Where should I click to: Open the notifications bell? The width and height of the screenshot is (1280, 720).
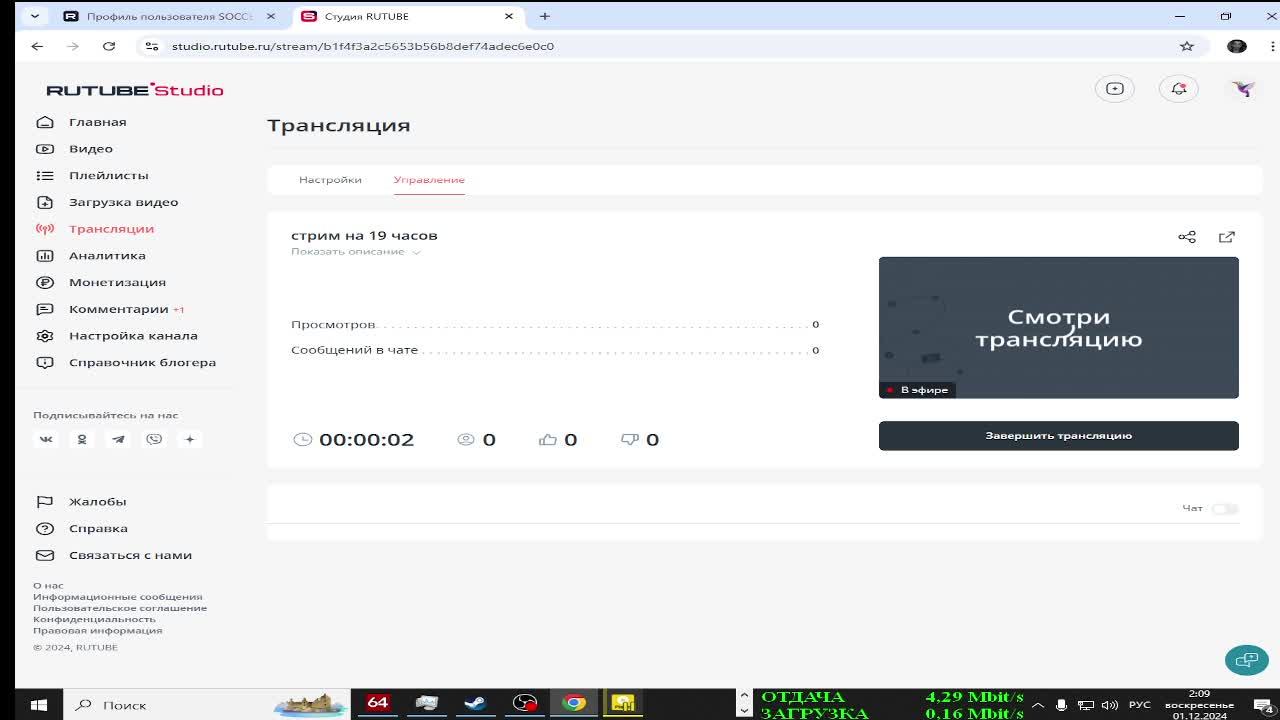[1179, 89]
